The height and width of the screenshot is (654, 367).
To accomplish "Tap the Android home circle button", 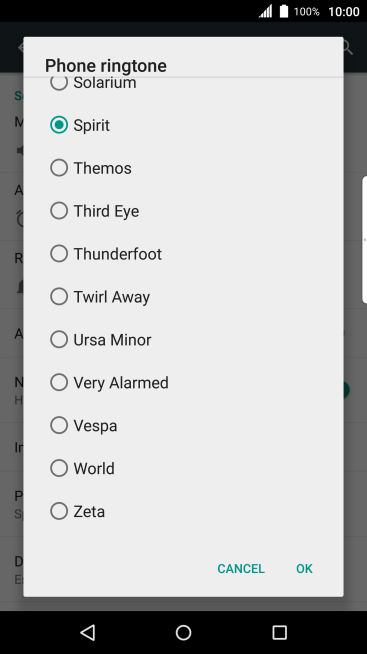I will pos(184,632).
